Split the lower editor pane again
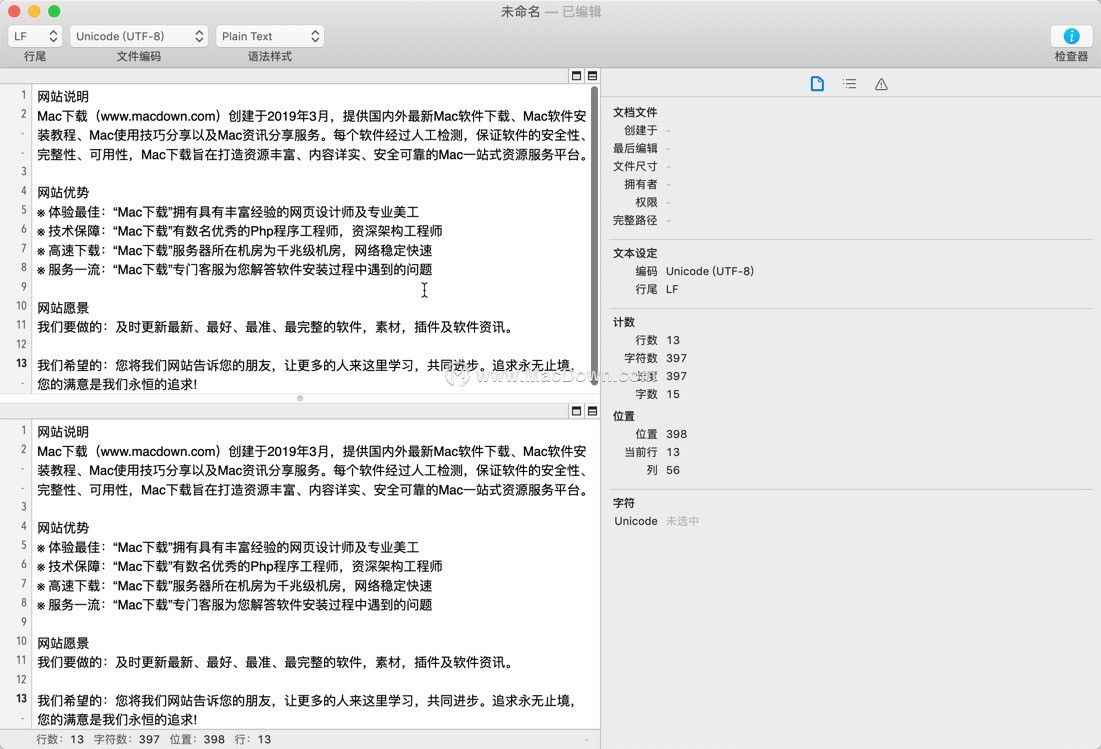 [593, 411]
